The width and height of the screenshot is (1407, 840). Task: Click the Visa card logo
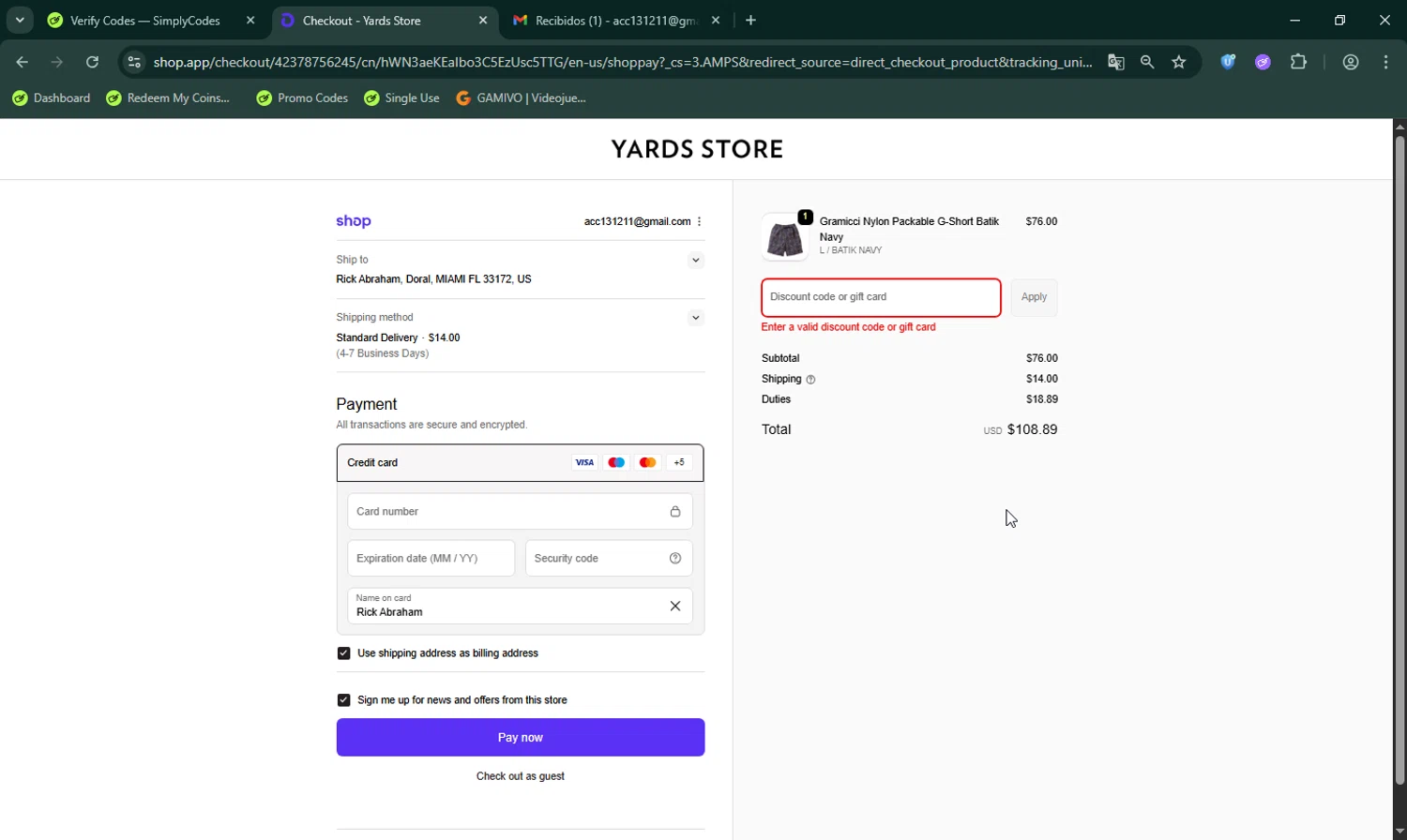(584, 462)
